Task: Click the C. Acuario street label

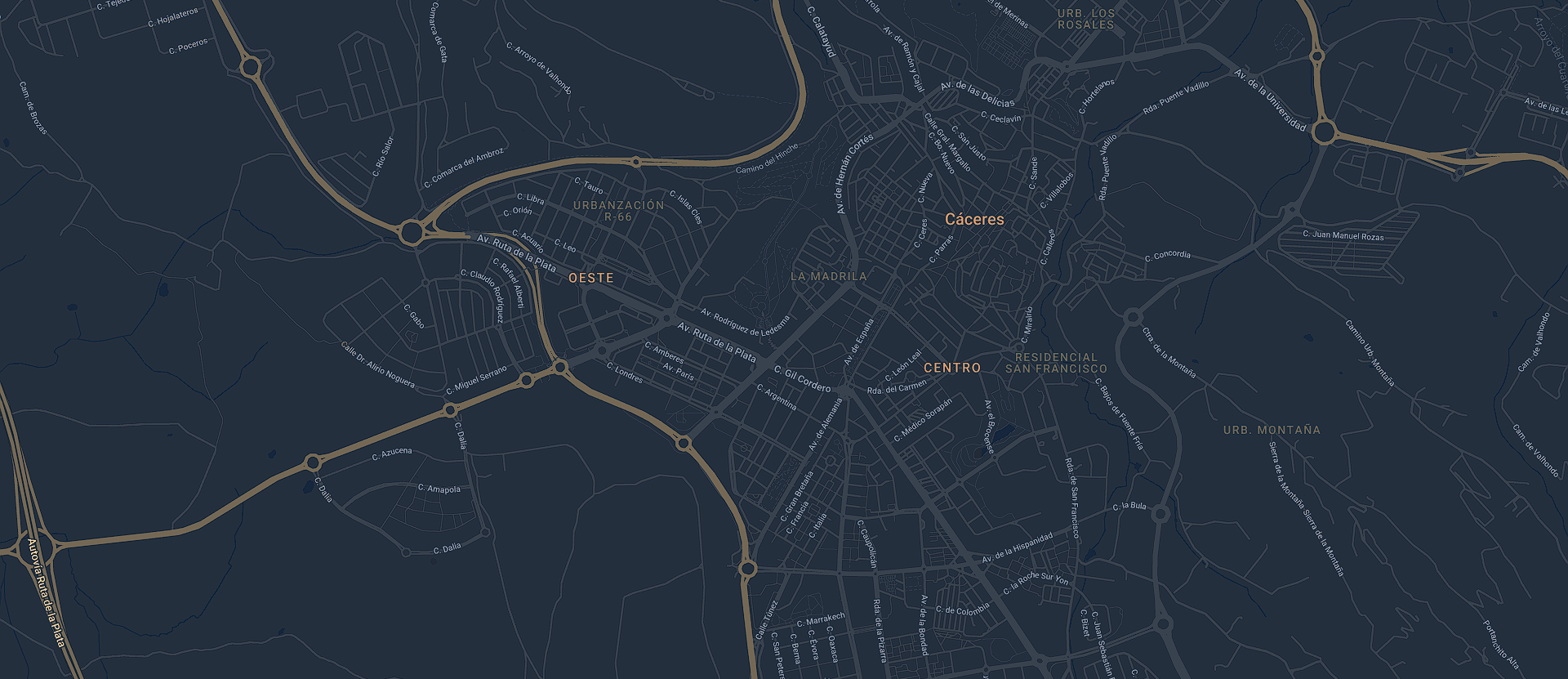Action: [528, 241]
